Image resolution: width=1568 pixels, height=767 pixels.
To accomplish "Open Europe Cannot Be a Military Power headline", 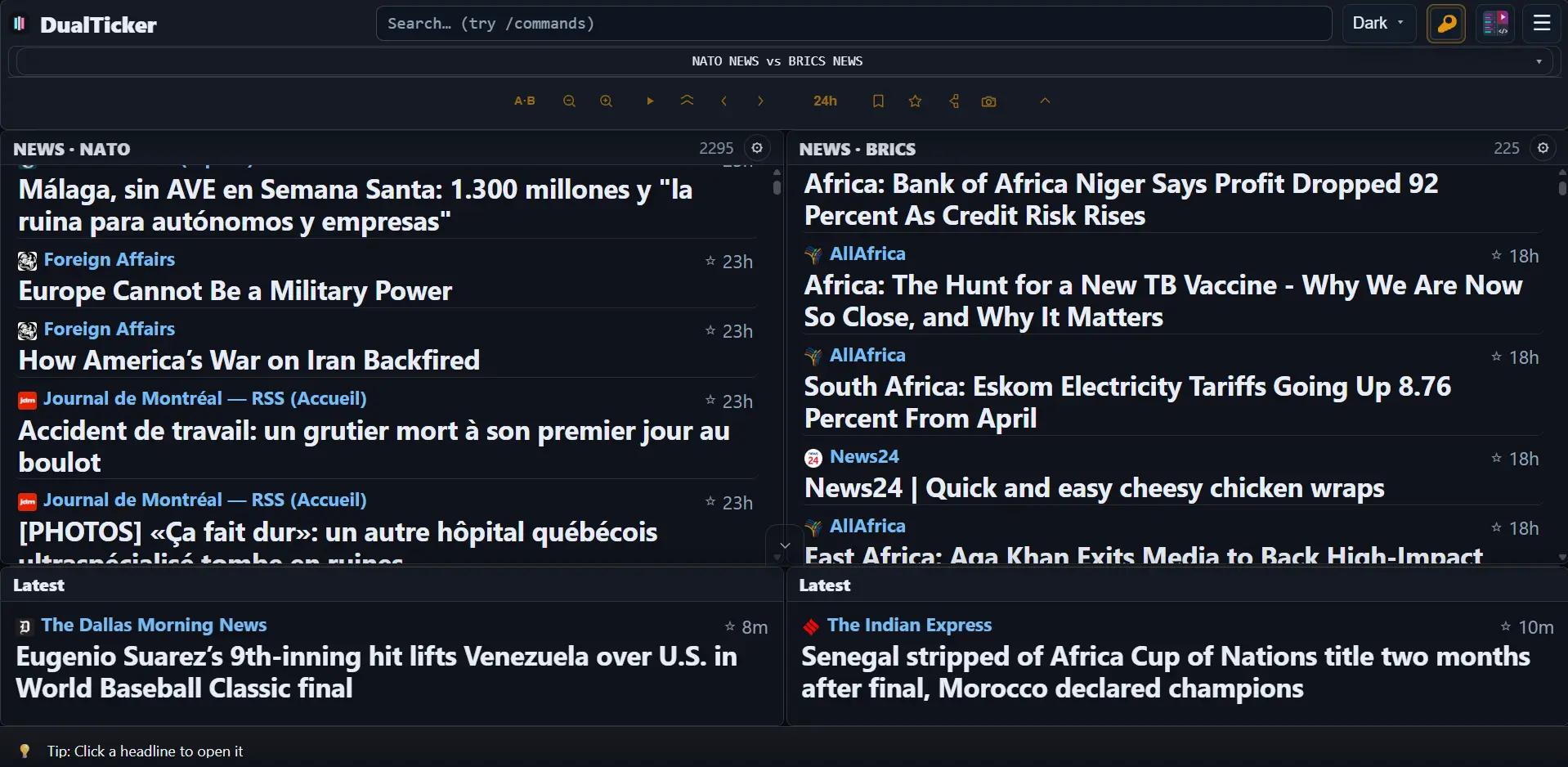I will click(235, 291).
